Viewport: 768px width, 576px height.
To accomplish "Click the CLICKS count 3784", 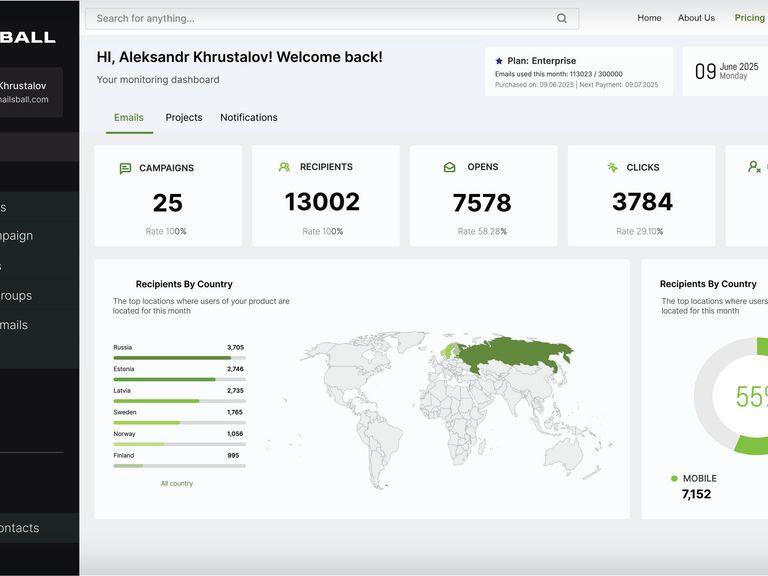I will tap(642, 202).
